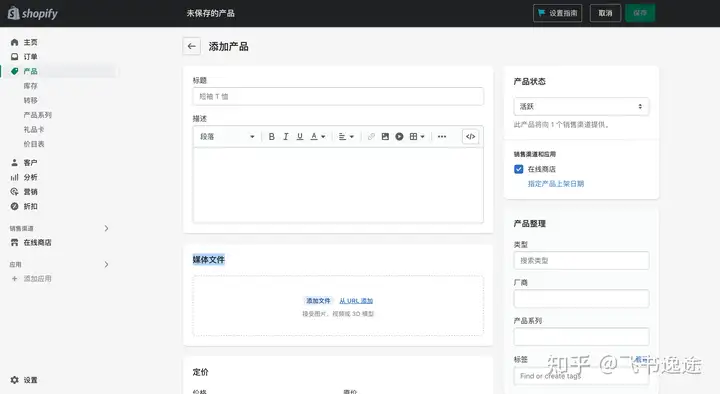720x394 pixels.
Task: Open 在线商店 online store
Action: tap(38, 242)
